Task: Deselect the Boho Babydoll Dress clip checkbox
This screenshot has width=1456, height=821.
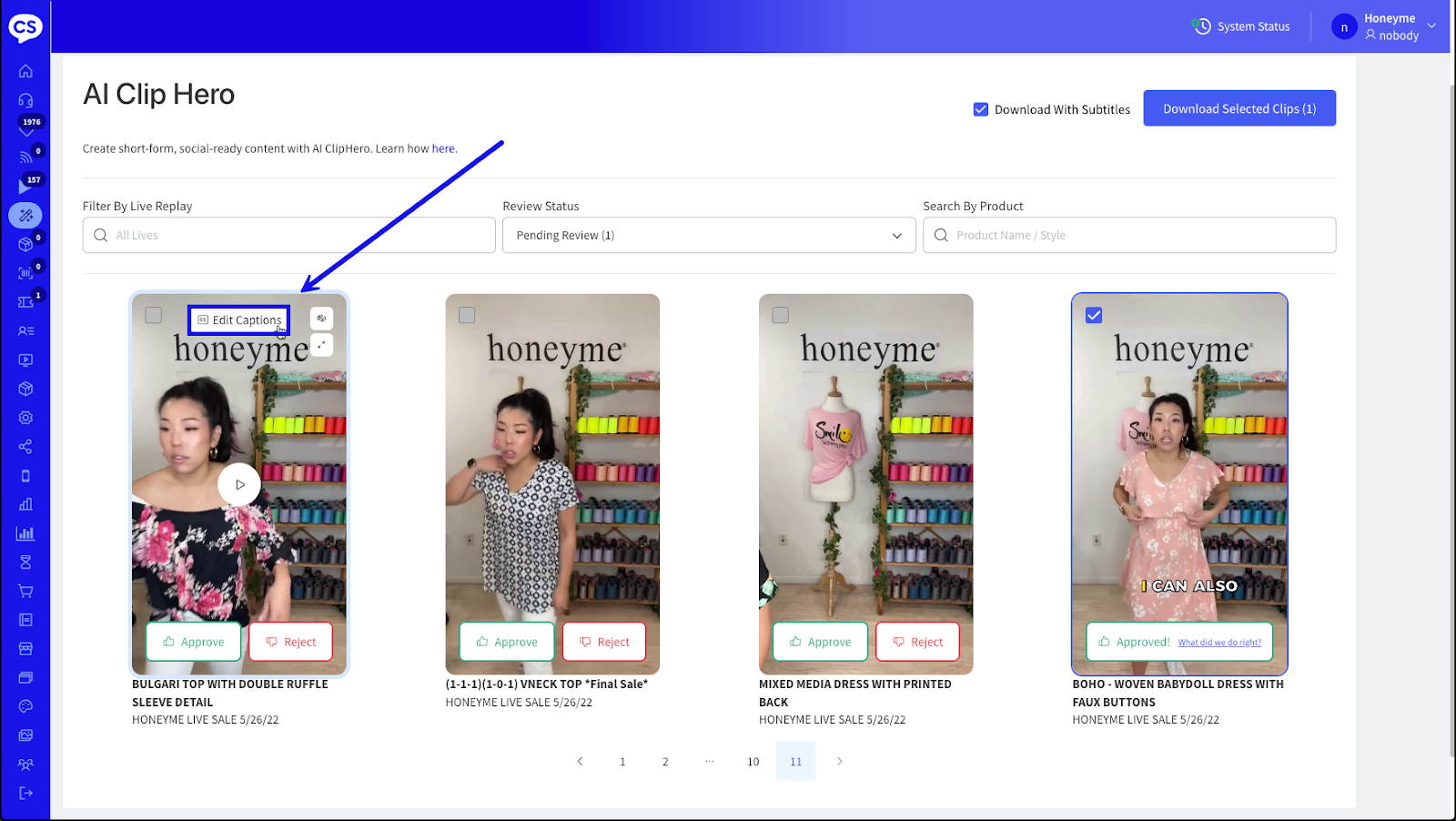Action: (x=1094, y=315)
